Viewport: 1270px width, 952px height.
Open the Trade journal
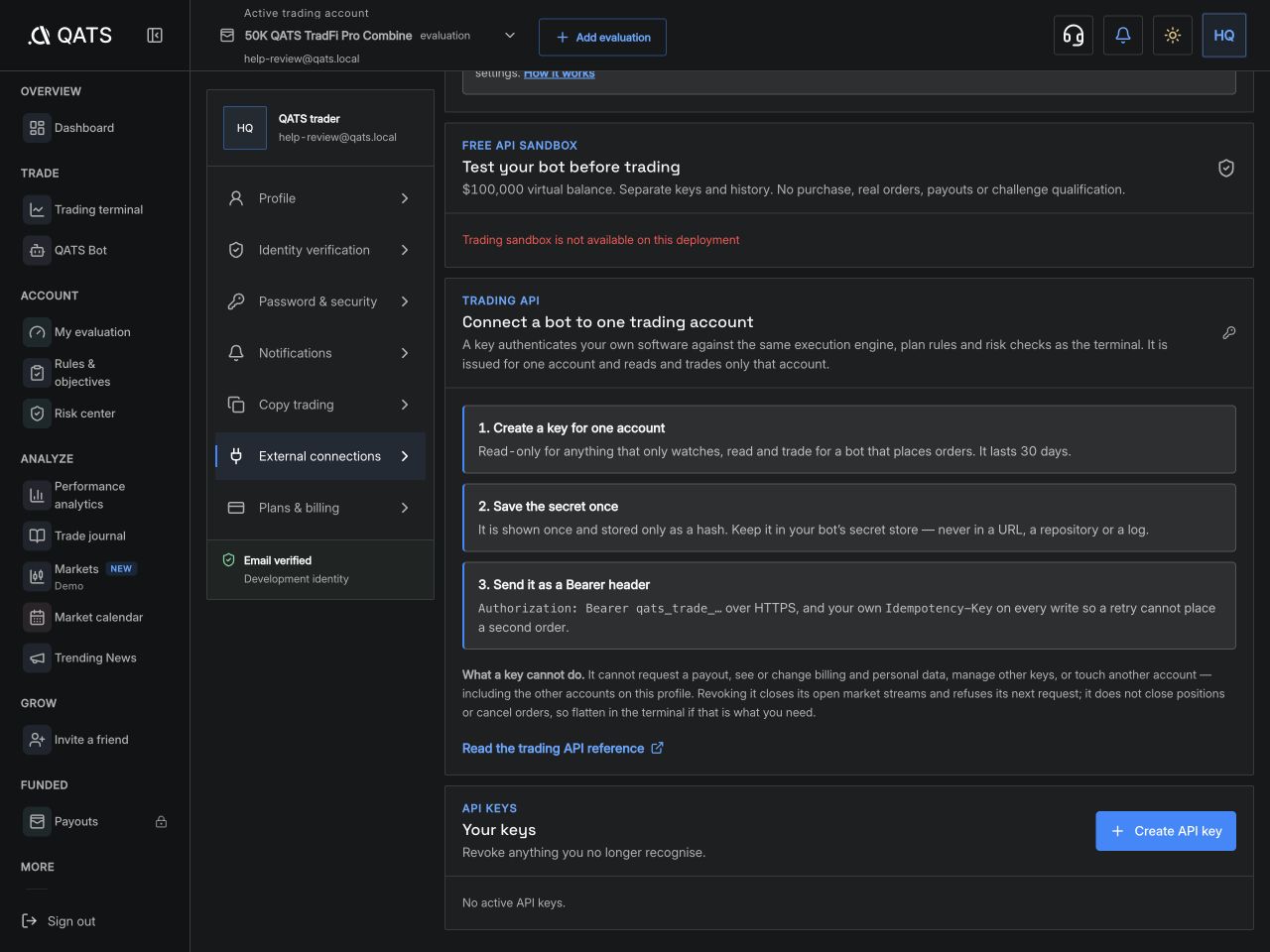(x=95, y=536)
